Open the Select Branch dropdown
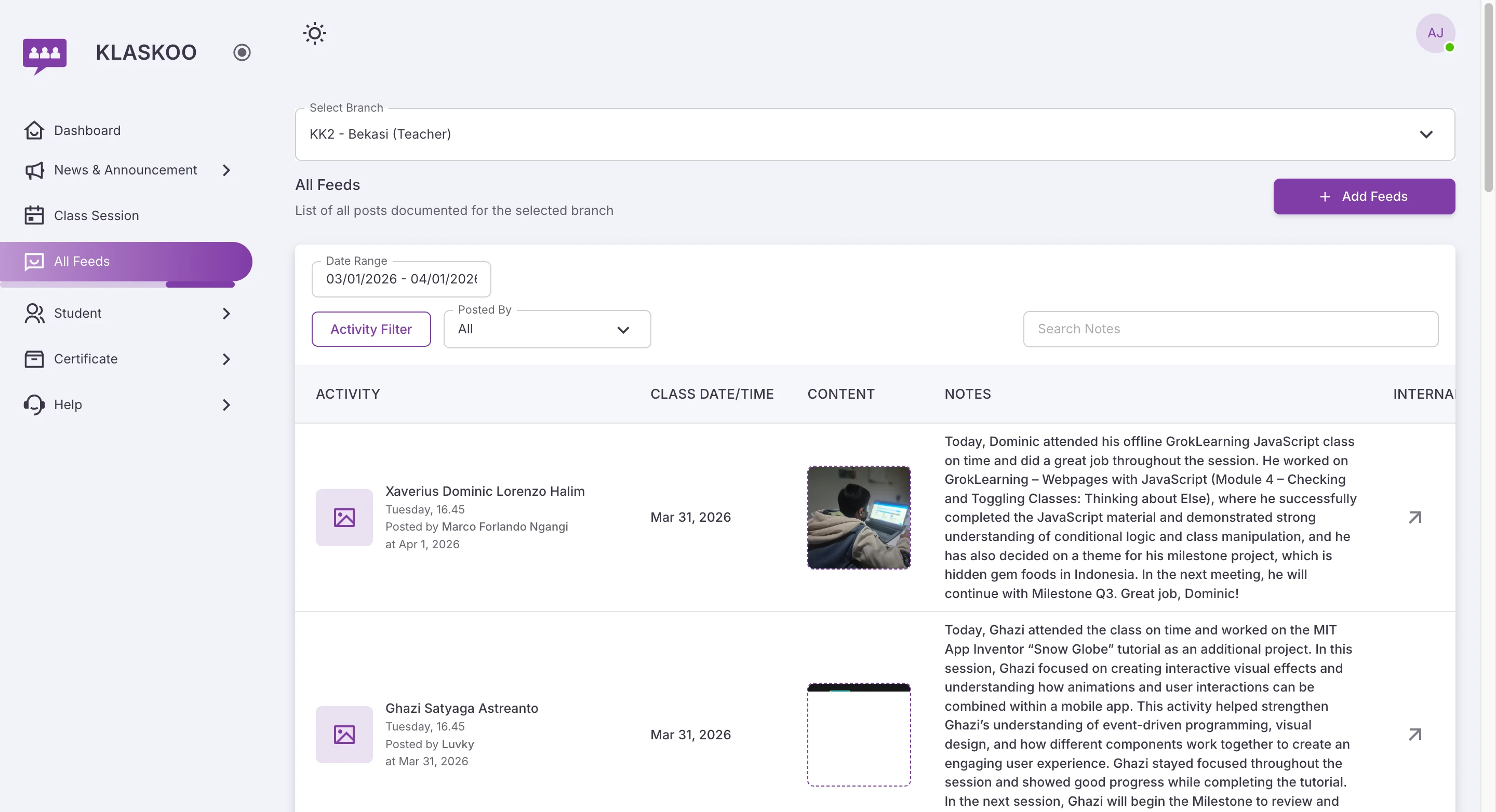 click(x=1427, y=134)
